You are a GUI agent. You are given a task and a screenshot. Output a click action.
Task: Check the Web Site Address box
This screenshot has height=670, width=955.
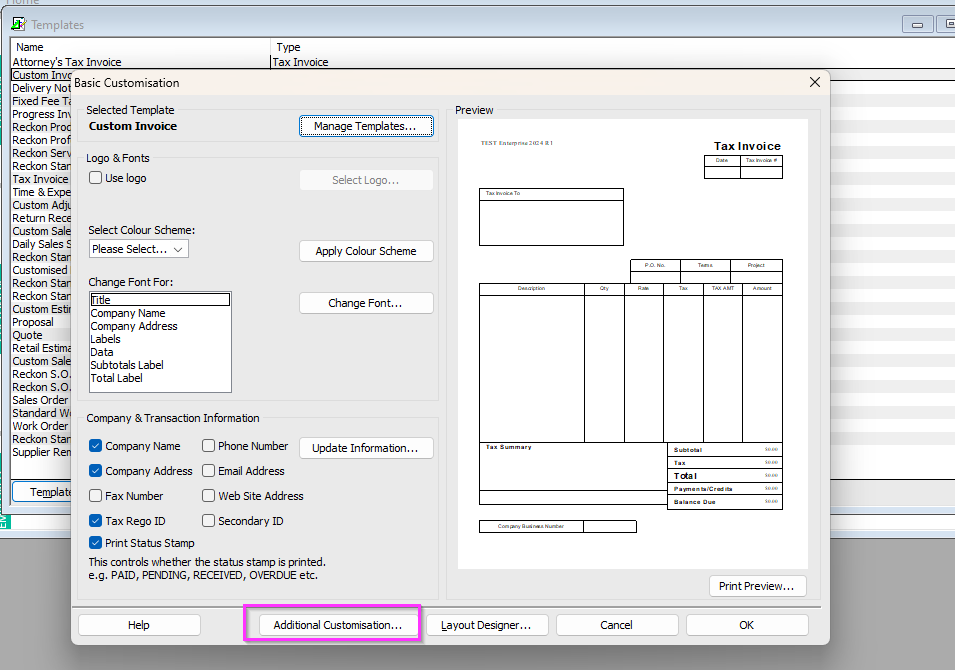[208, 496]
